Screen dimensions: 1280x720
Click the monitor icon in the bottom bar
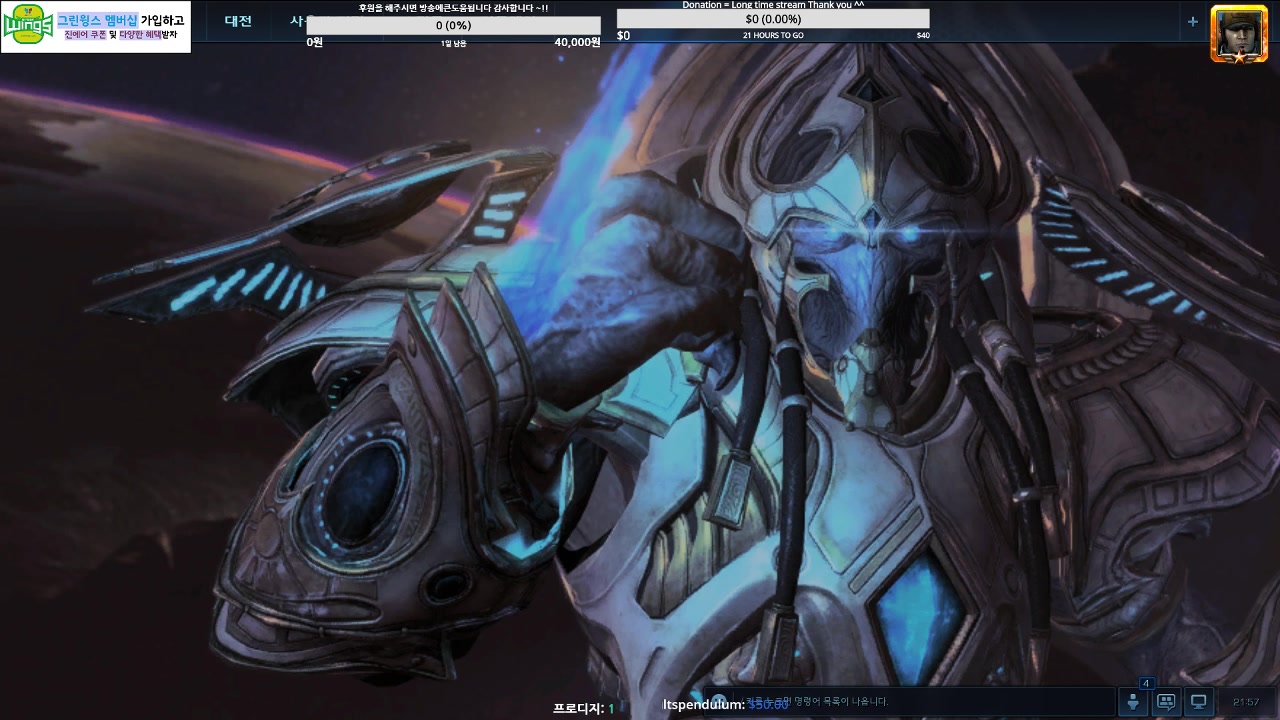click(x=1198, y=701)
